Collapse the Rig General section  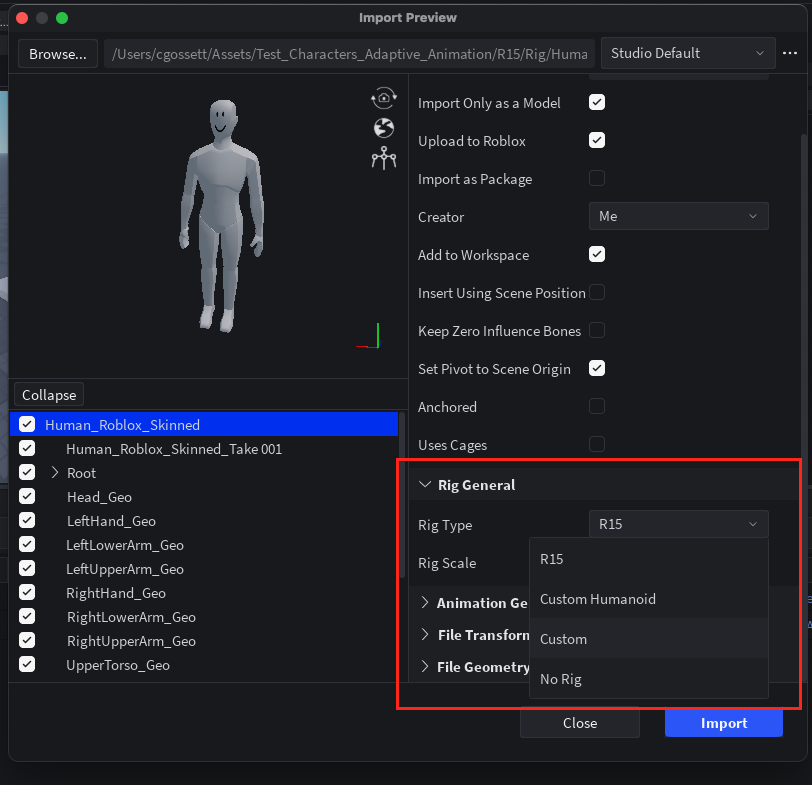[x=426, y=484]
